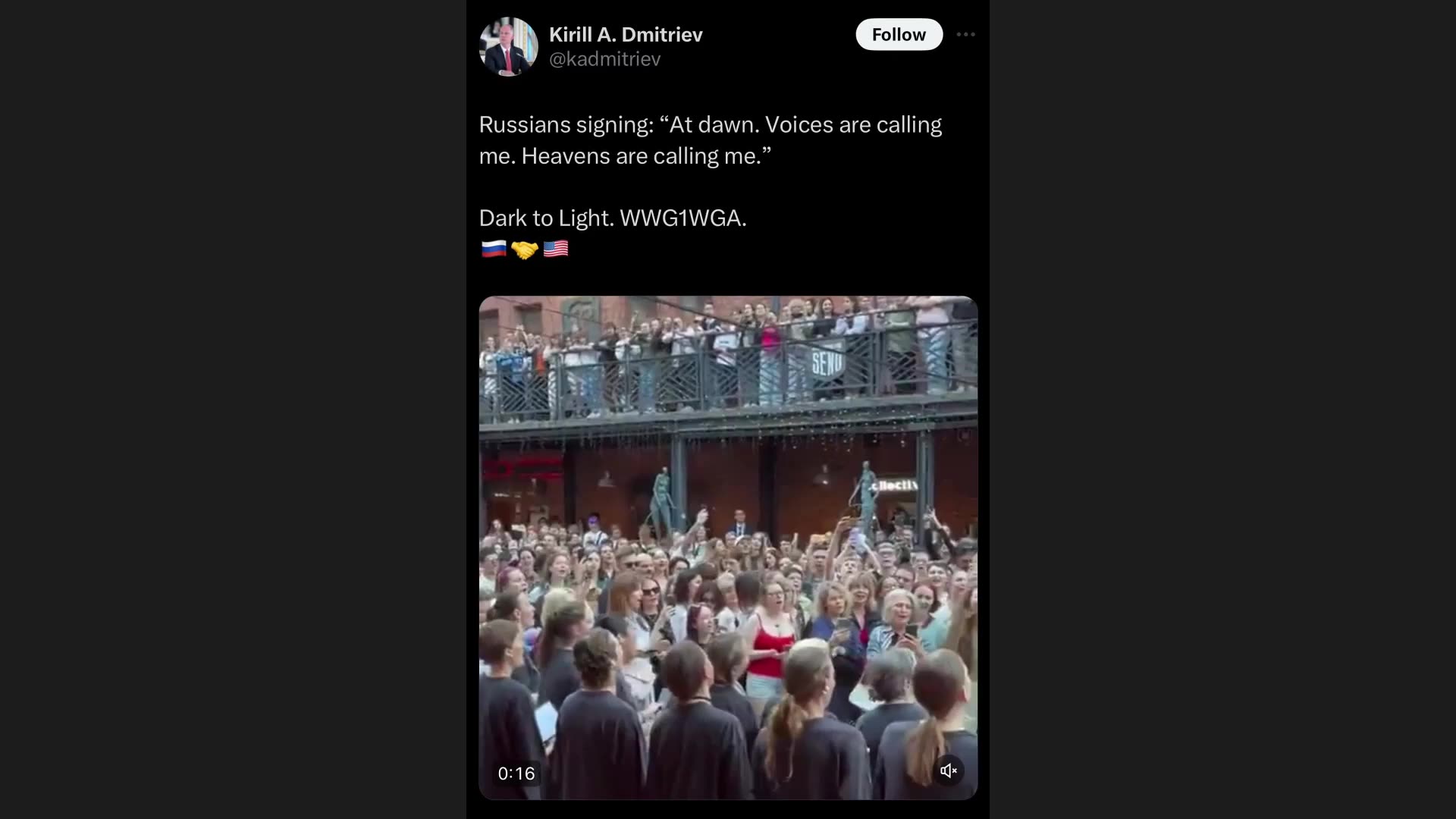Play the crowd singing video
The height and width of the screenshot is (819, 1456).
point(728,548)
